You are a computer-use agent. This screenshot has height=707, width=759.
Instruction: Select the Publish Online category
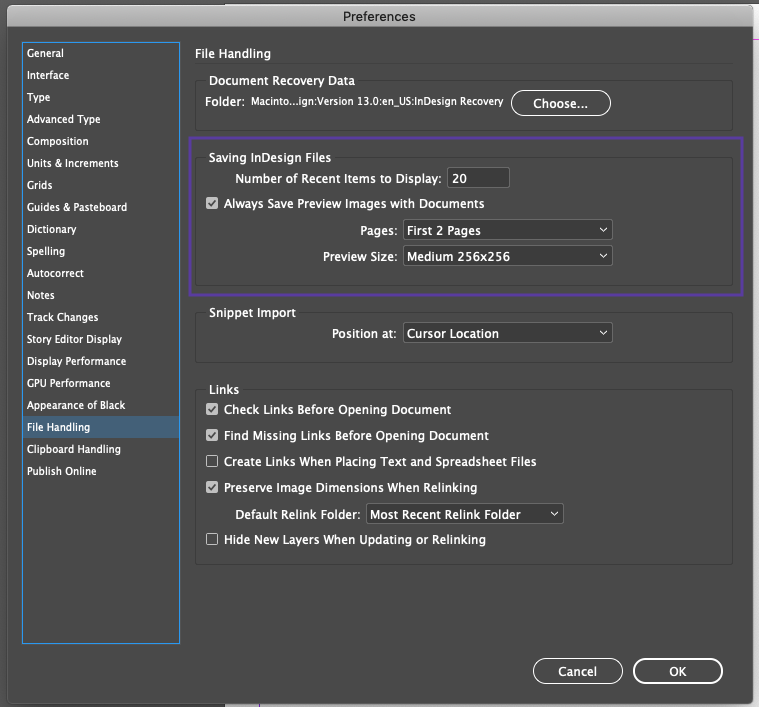click(x=62, y=472)
